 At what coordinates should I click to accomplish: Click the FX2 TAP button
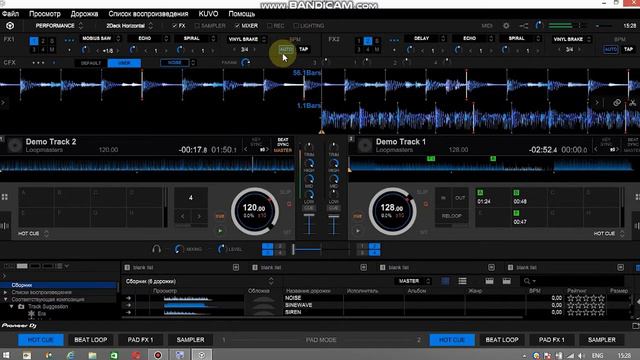[x=628, y=49]
